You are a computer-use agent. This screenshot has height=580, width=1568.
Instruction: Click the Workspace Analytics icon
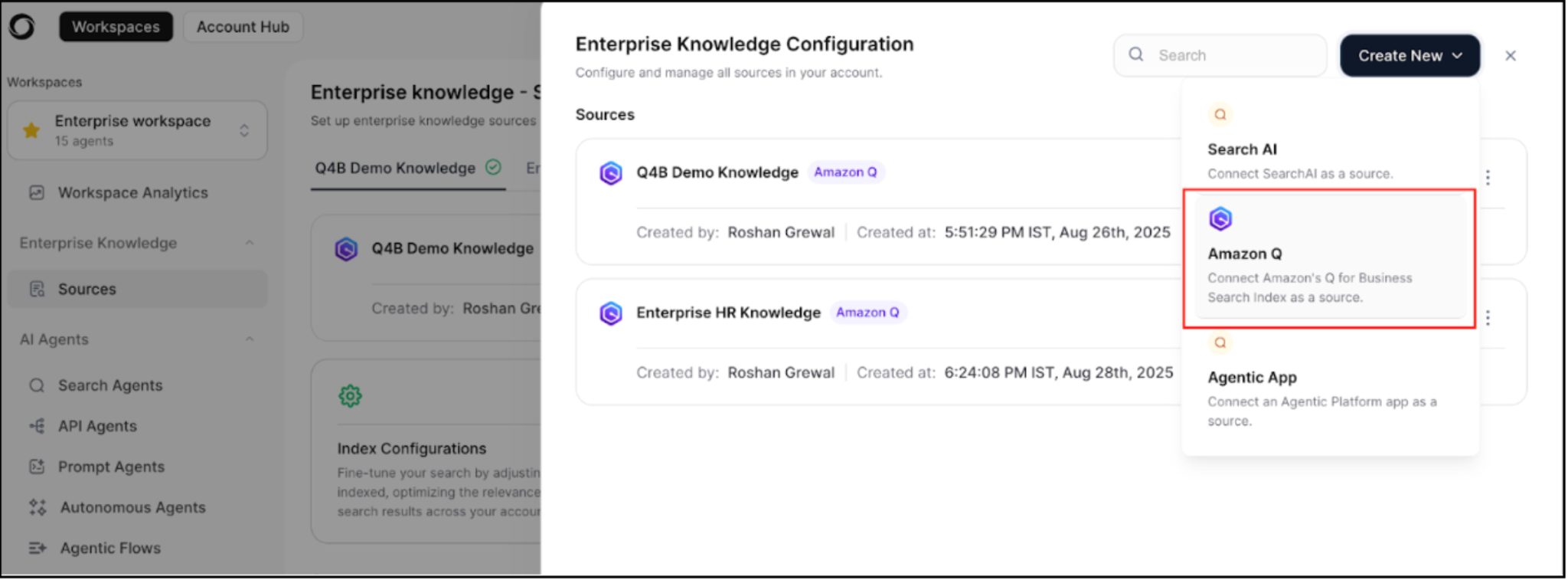[37, 192]
